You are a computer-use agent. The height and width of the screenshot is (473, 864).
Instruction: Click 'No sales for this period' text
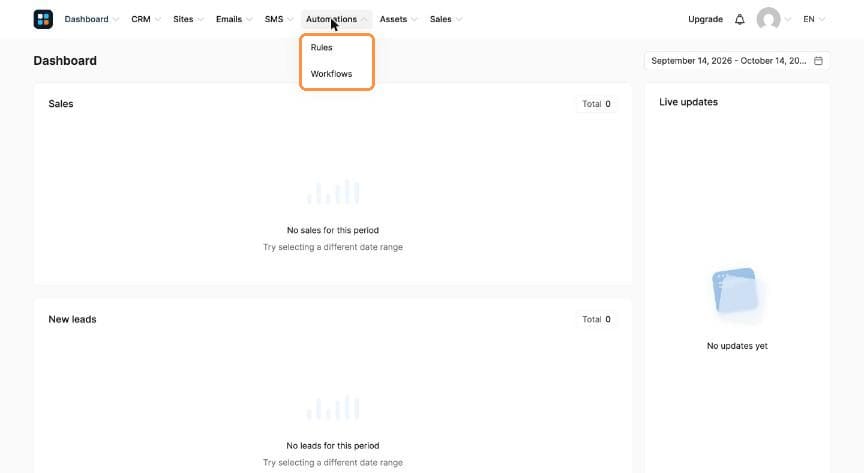[x=333, y=230]
